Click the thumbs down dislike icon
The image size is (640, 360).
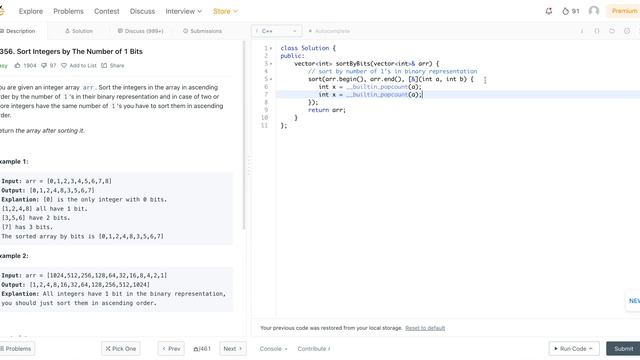[44, 65]
